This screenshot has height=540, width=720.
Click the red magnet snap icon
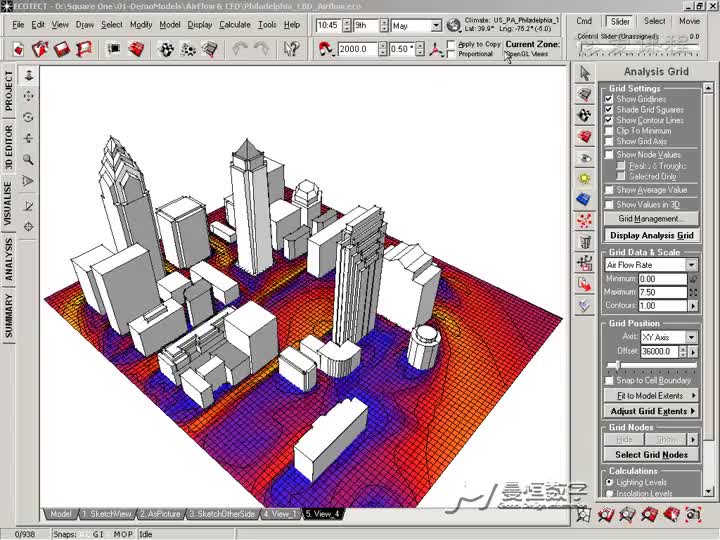(326, 49)
